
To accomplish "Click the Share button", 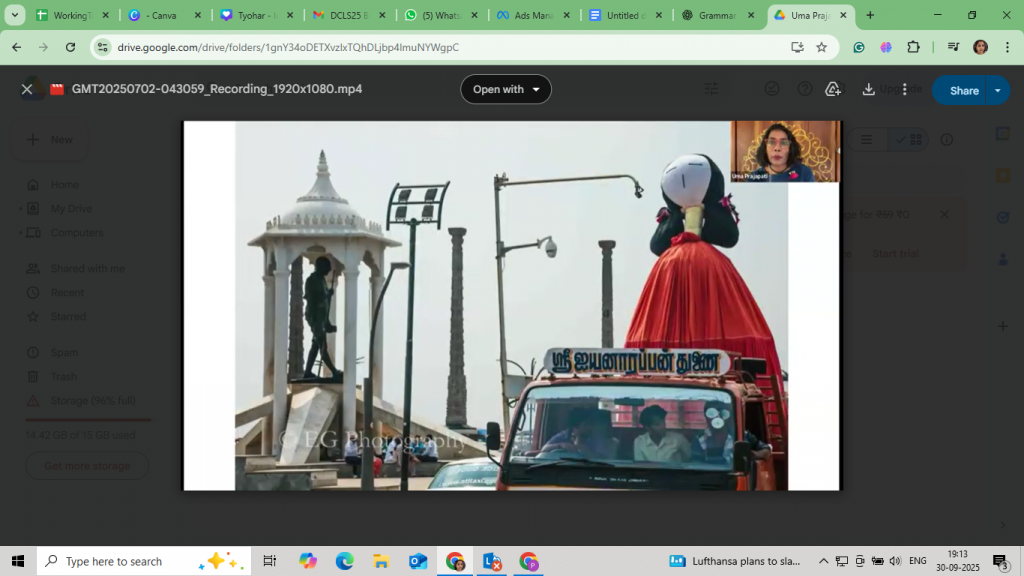I will click(963, 90).
